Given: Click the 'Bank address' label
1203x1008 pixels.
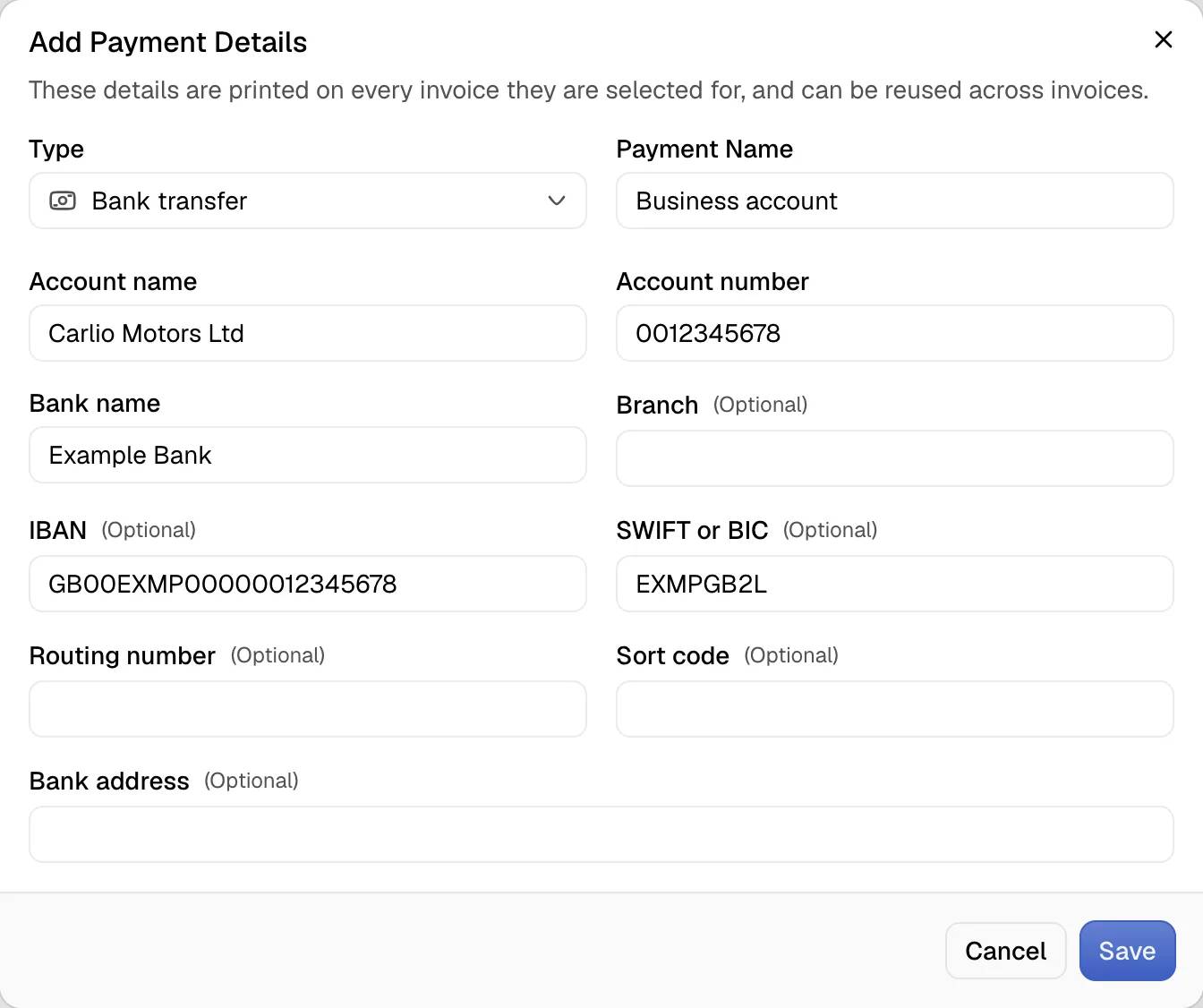Looking at the screenshot, I should pyautogui.click(x=109, y=781).
